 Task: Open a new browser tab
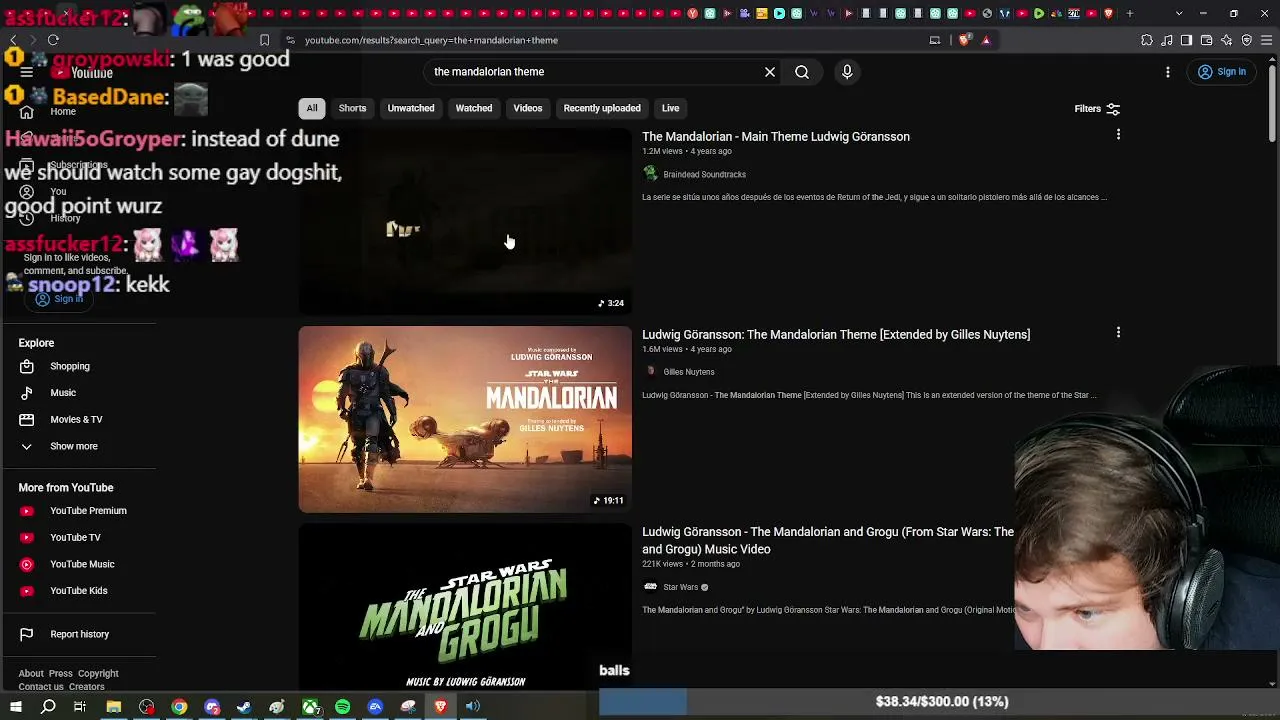[x=1130, y=13]
